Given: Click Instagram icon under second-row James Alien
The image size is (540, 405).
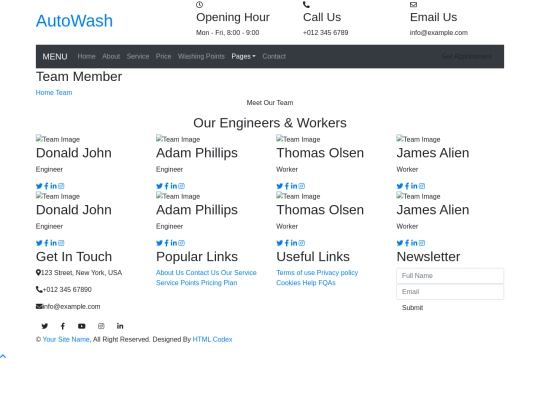Looking at the screenshot, I should tap(422, 243).
